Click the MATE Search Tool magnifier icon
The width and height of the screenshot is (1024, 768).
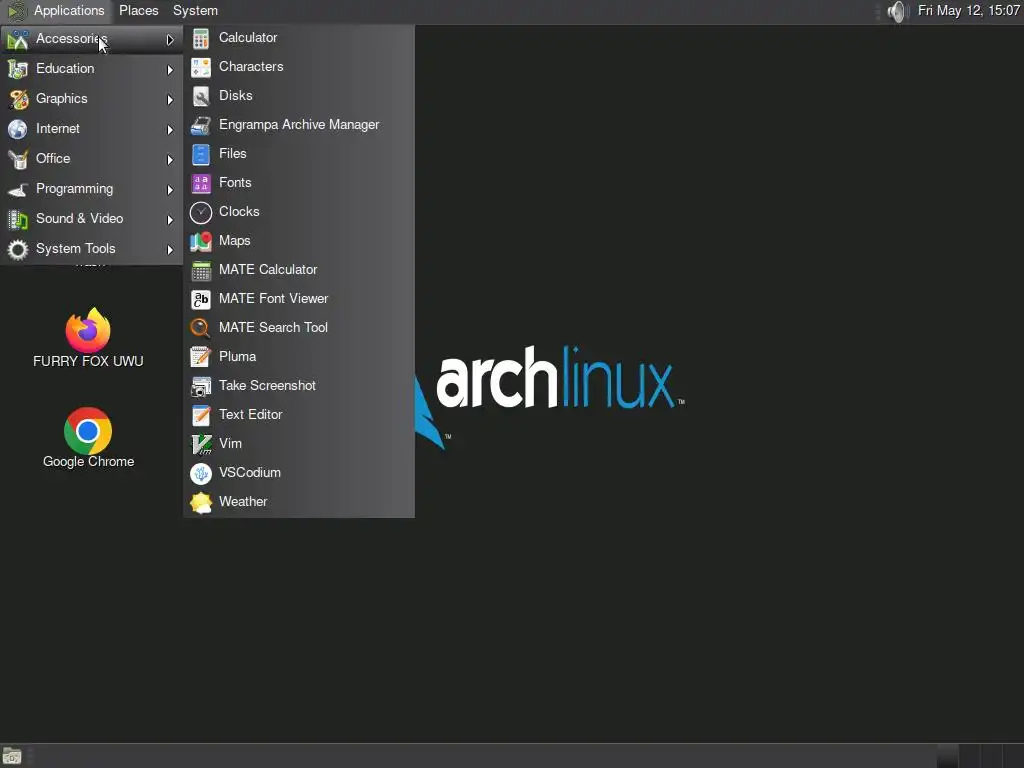[x=200, y=328]
